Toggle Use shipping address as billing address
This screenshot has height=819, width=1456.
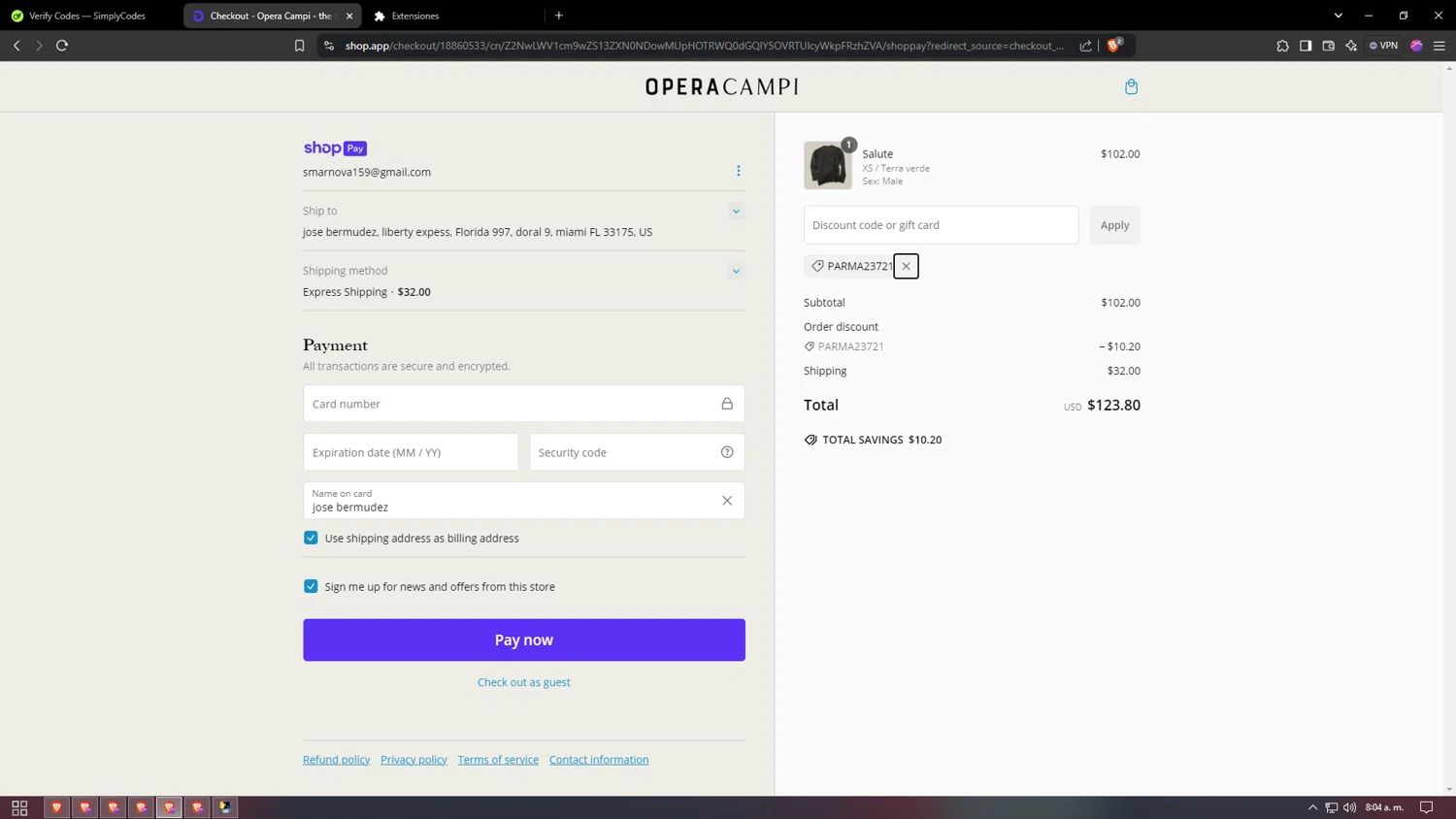click(311, 538)
